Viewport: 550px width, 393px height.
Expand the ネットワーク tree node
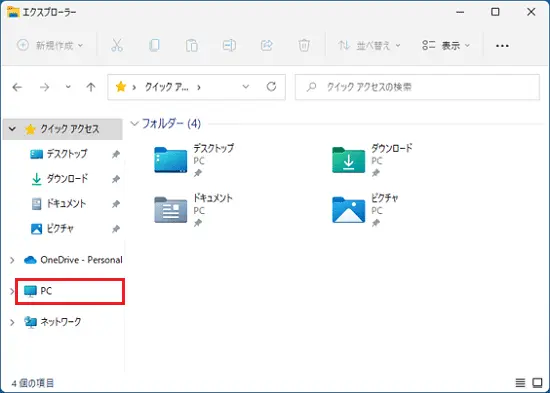pos(12,322)
